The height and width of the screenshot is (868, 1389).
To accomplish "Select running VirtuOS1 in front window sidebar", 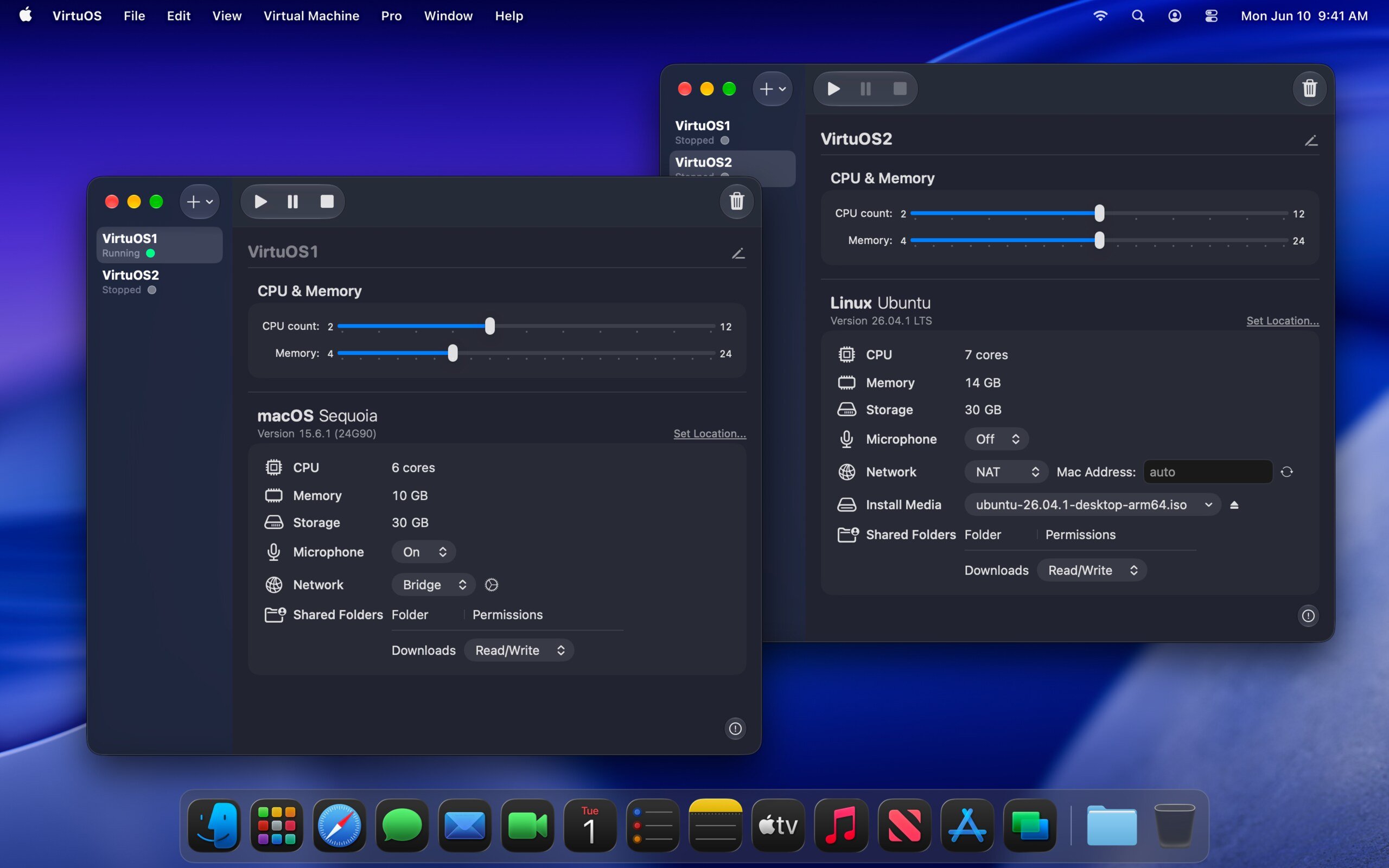I will [160, 245].
